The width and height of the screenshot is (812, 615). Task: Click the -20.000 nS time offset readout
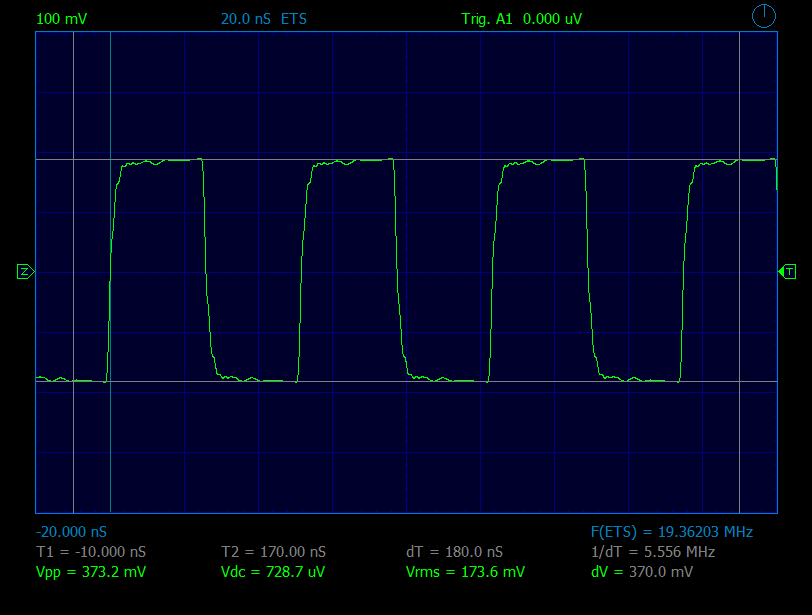71,532
